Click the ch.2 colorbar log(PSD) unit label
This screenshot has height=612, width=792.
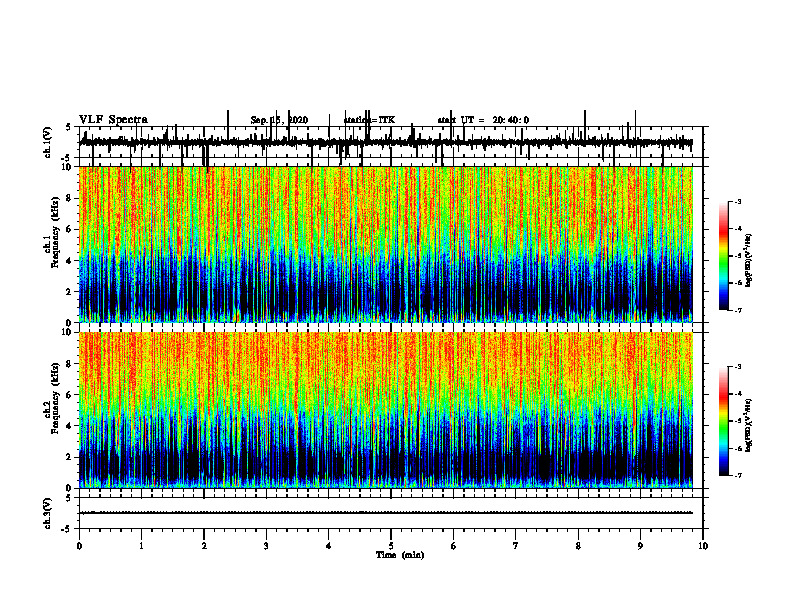pos(749,425)
